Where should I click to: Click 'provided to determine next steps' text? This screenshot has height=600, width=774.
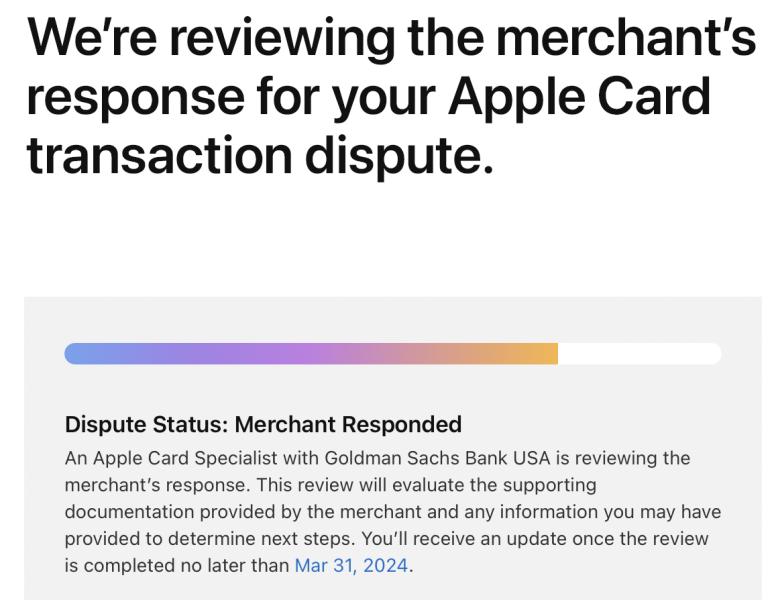(208, 539)
